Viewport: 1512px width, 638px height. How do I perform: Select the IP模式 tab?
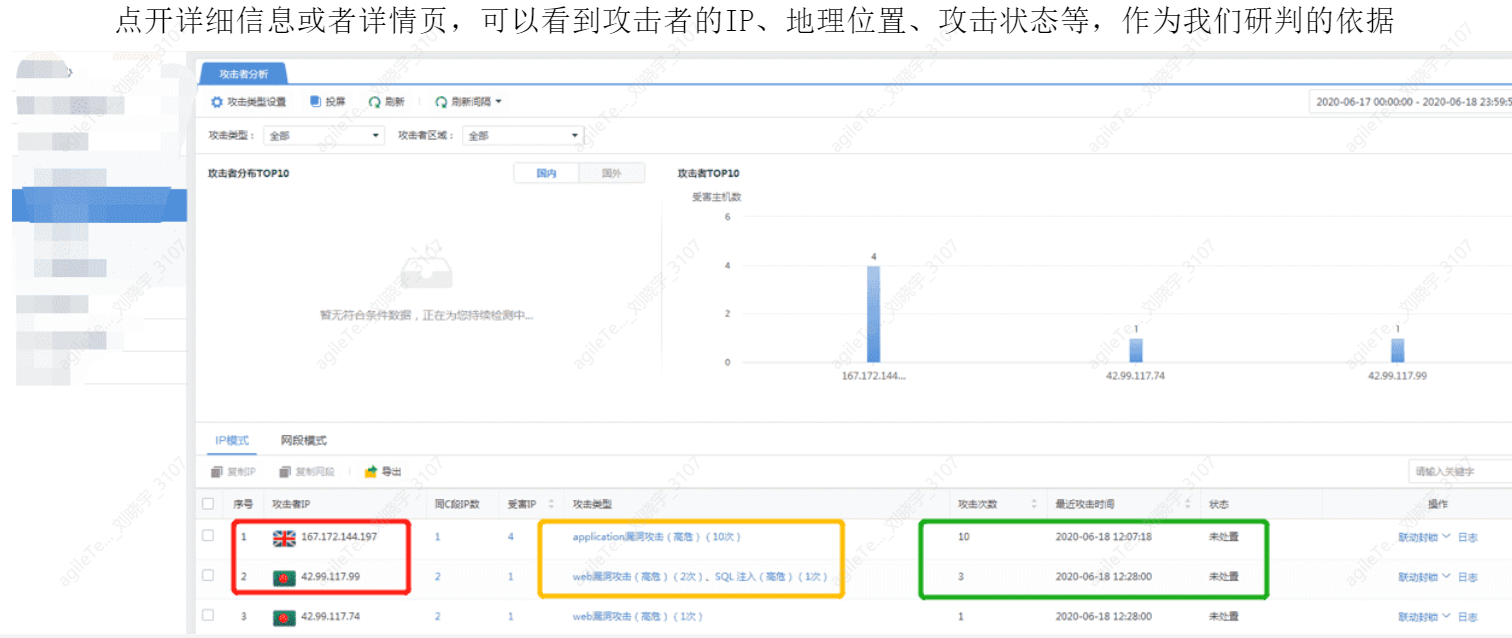pyautogui.click(x=232, y=441)
